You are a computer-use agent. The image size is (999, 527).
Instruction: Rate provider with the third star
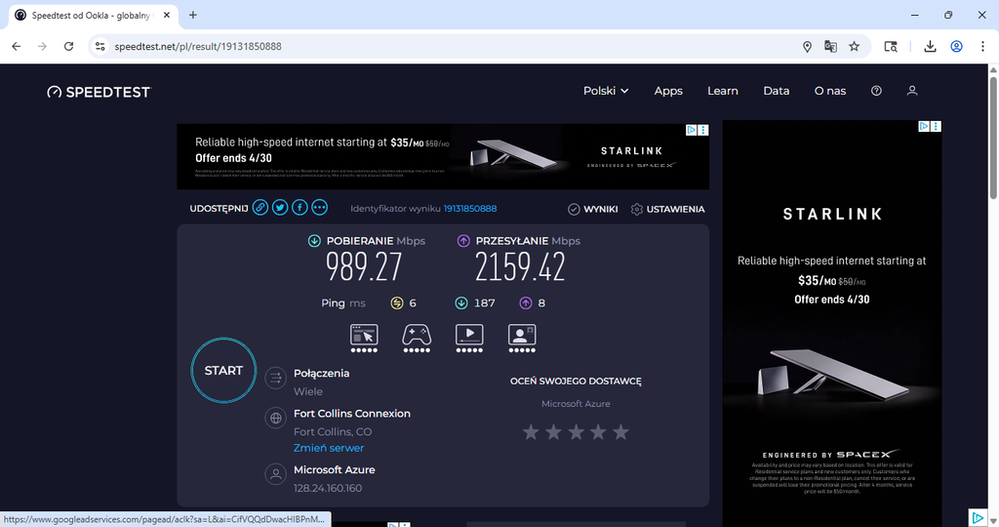click(x=576, y=433)
